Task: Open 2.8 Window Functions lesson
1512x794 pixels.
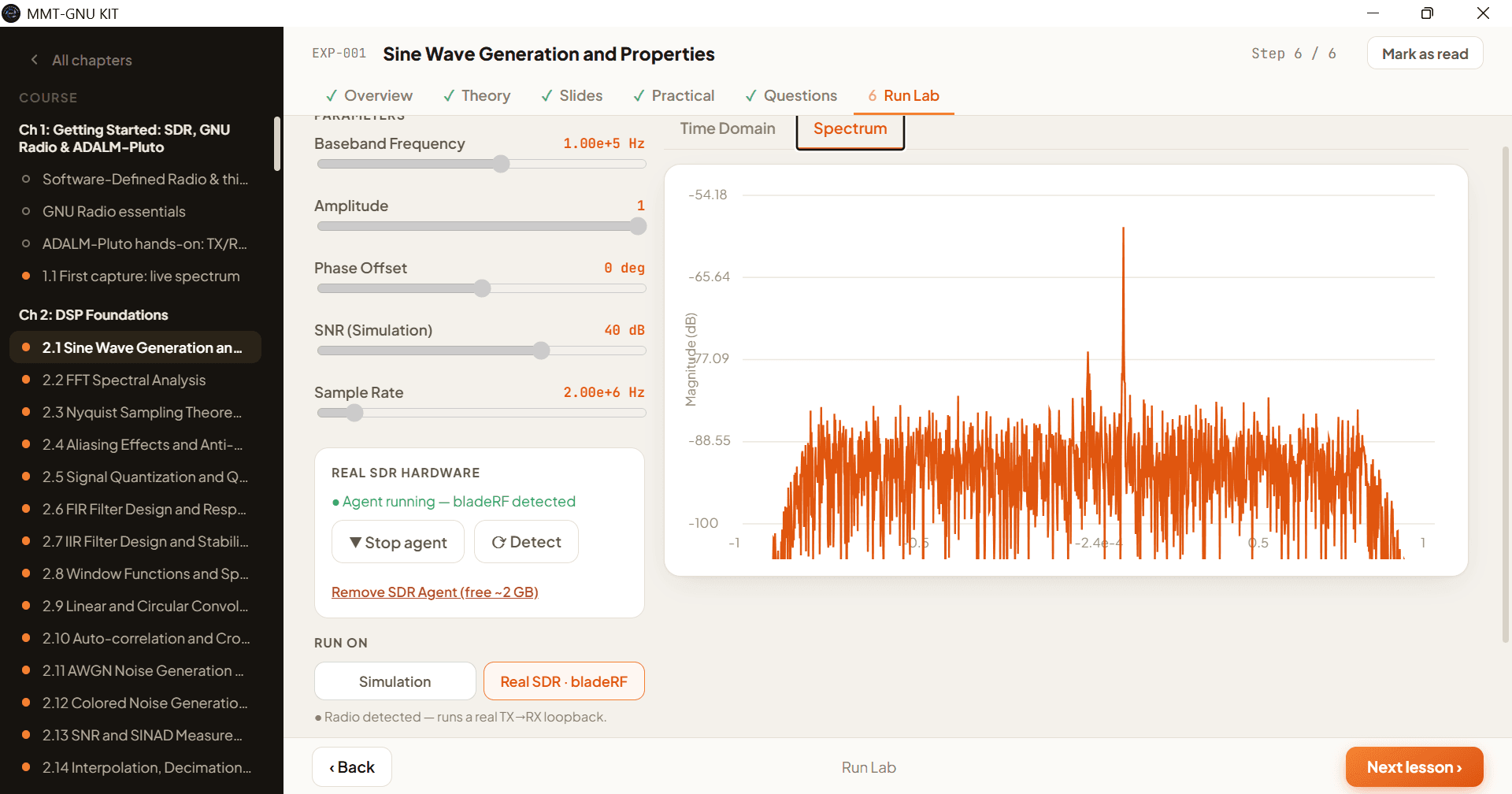Action: coord(135,573)
